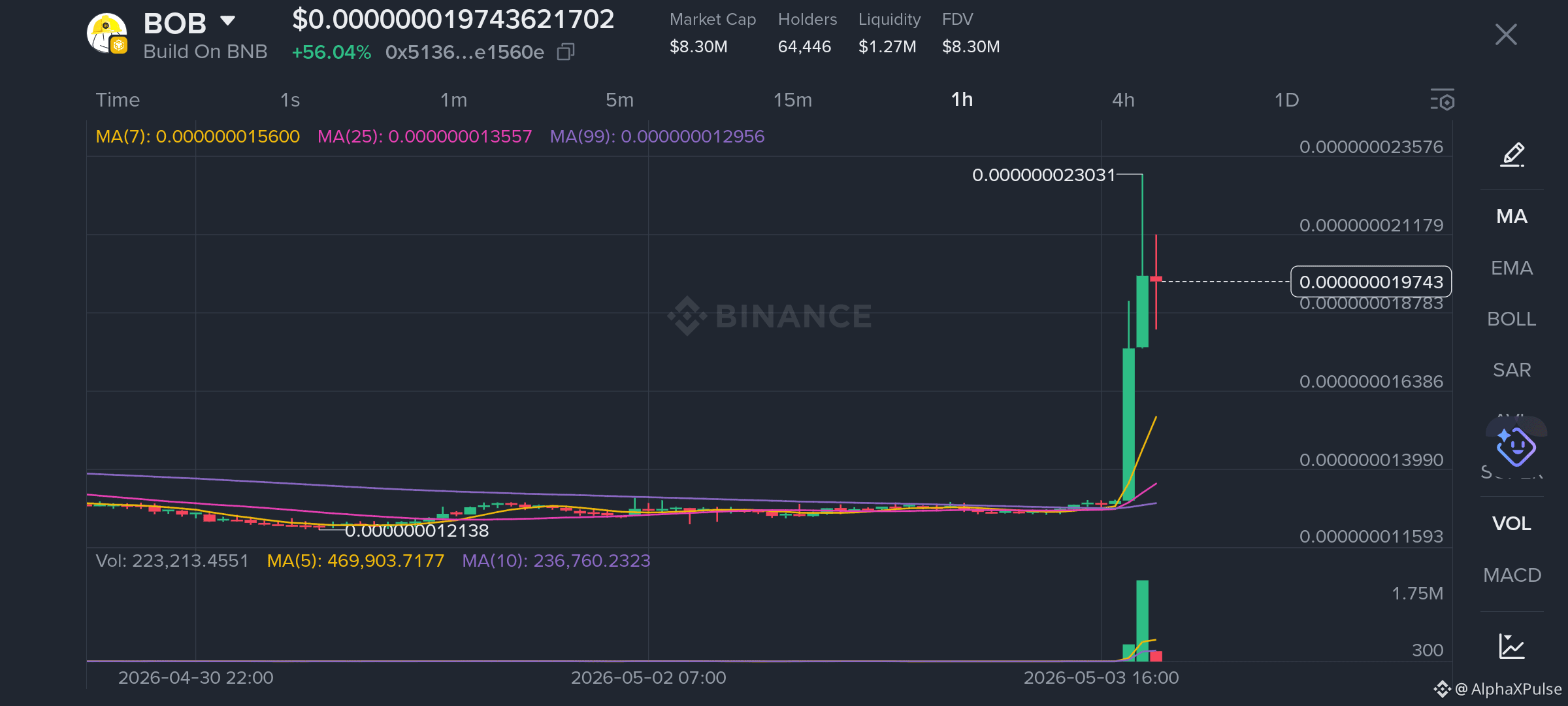The width and height of the screenshot is (1568, 706).
Task: Select the 1h timeframe
Action: pos(962,100)
